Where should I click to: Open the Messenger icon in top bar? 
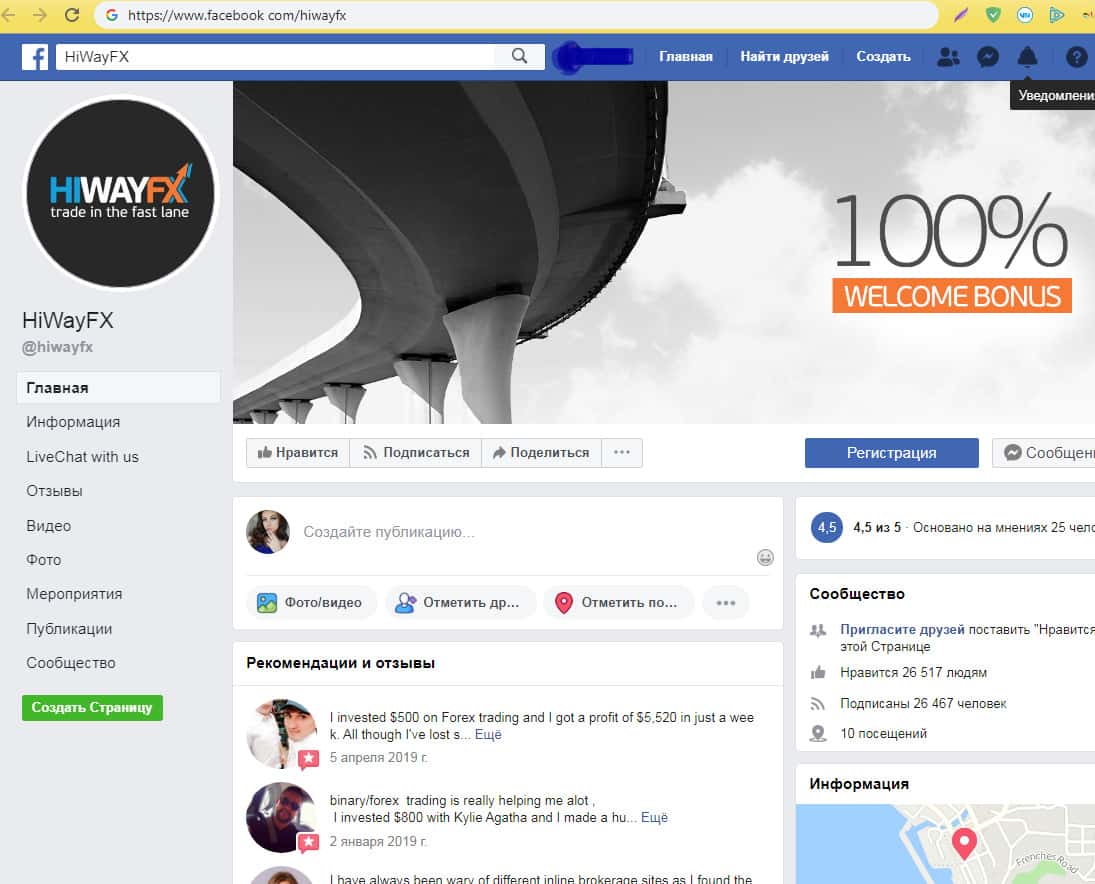[987, 57]
